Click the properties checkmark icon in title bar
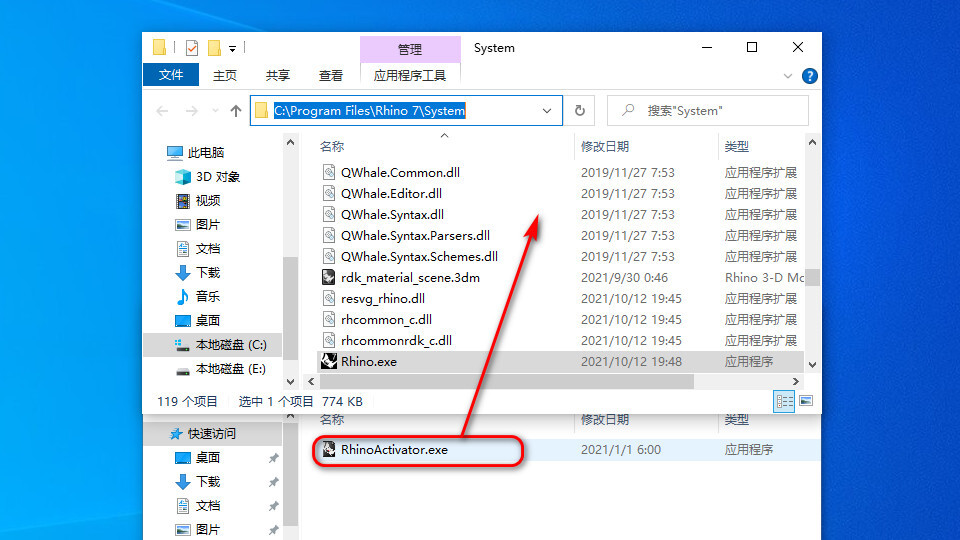The height and width of the screenshot is (540, 960). click(x=192, y=48)
